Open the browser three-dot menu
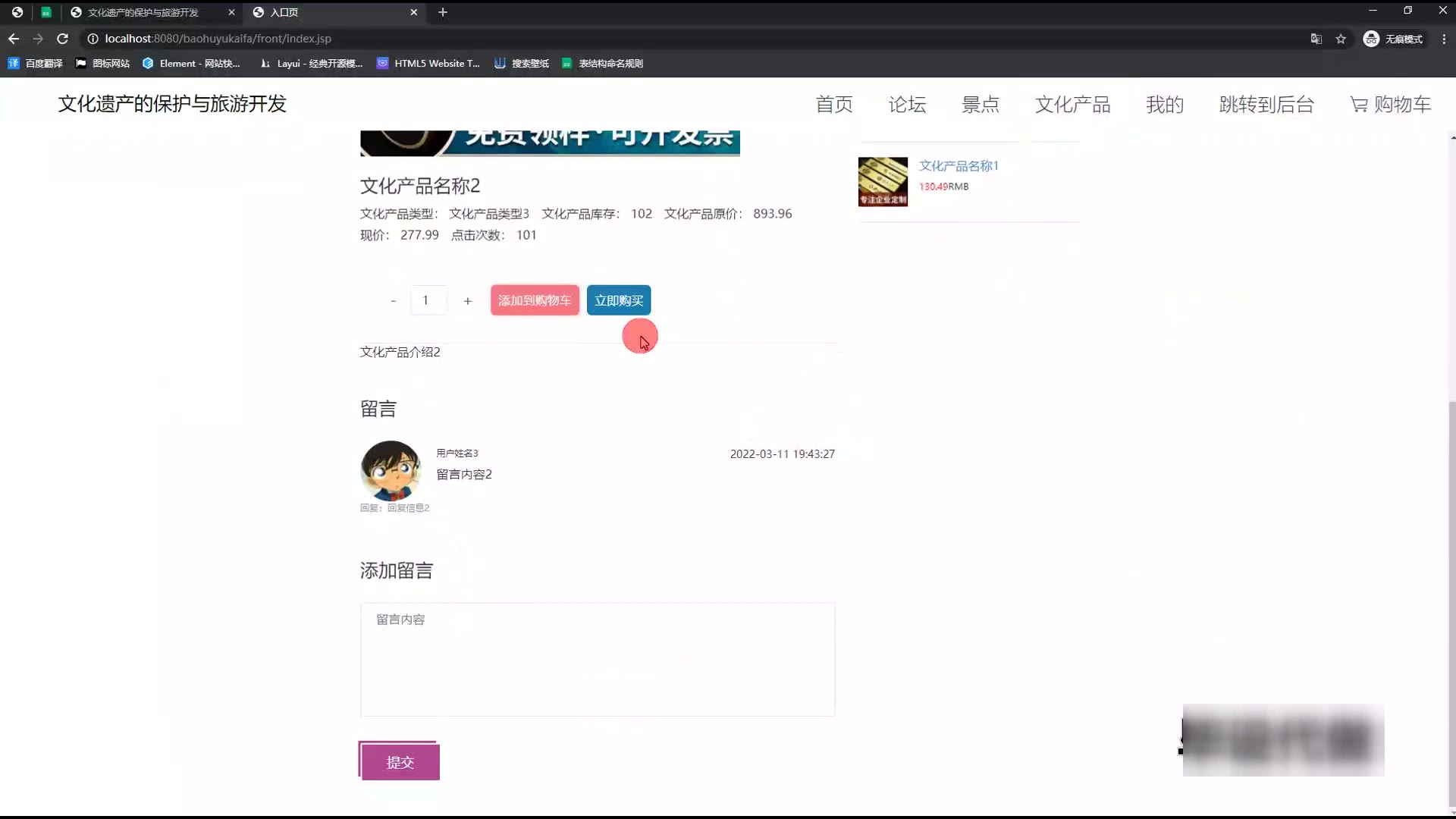 pyautogui.click(x=1444, y=39)
